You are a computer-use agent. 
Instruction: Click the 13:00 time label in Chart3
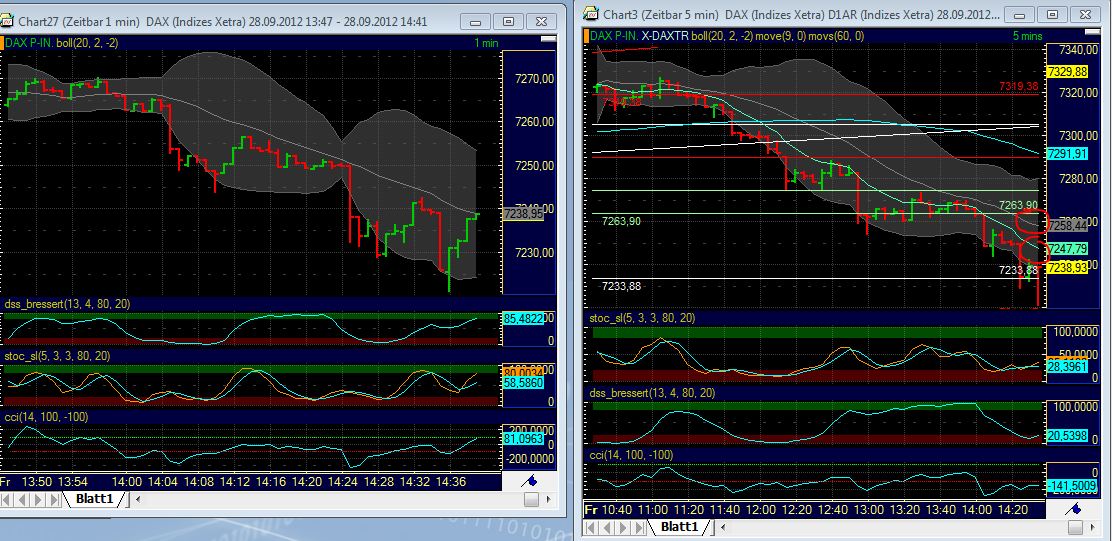coord(868,509)
